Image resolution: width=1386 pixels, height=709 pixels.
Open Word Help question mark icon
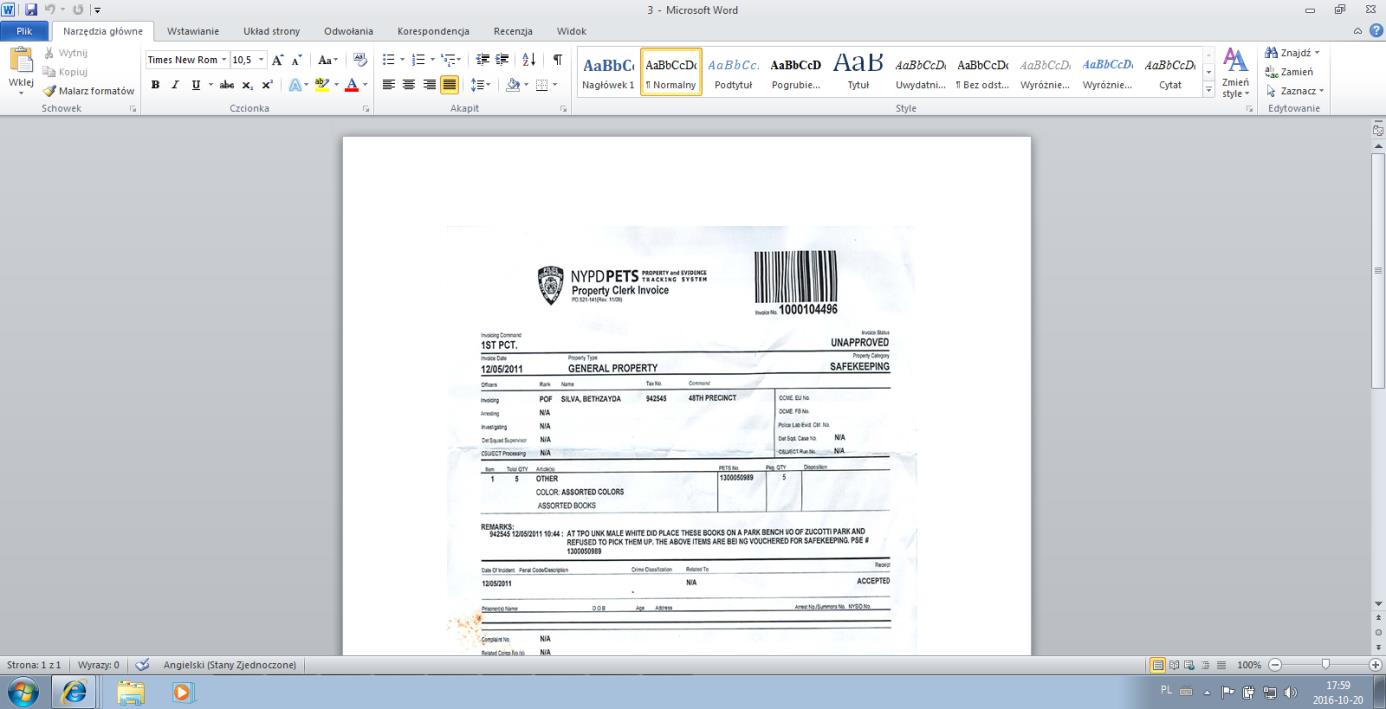click(1376, 31)
